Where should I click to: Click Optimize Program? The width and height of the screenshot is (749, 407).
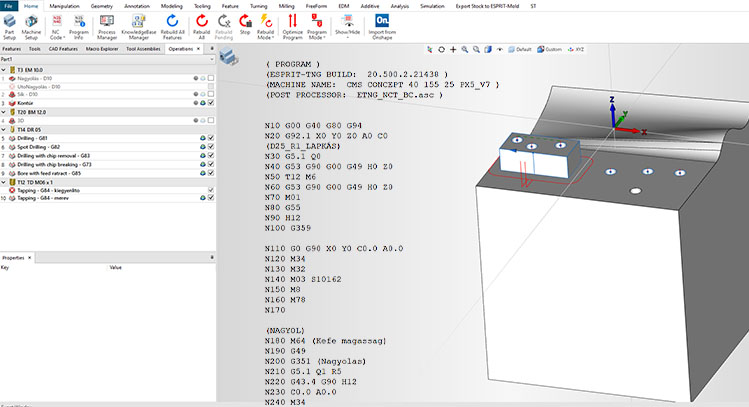click(x=292, y=27)
